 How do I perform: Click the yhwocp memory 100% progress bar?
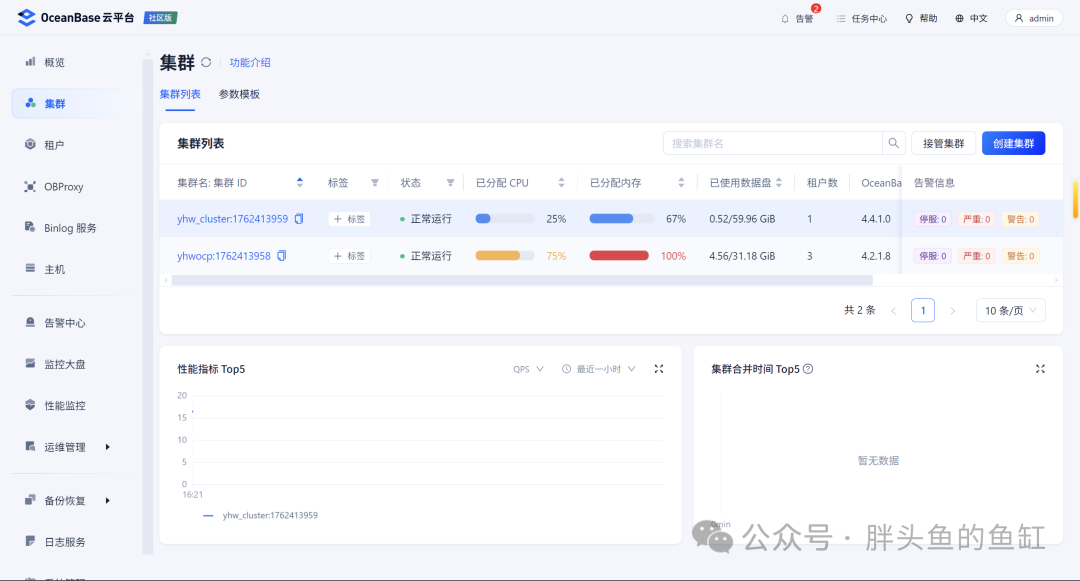(x=619, y=256)
